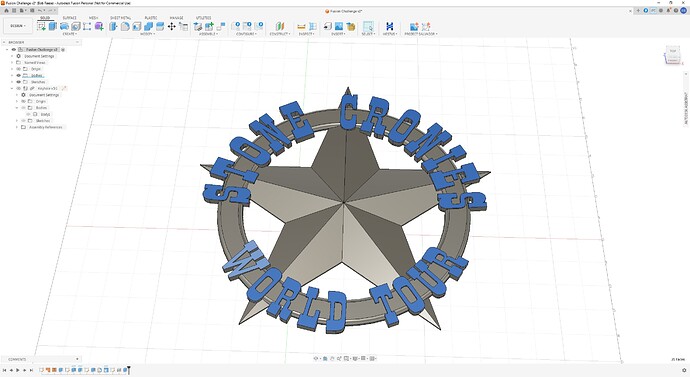Toggle visibility eye for top-level Origin
The image size is (690, 377).
pos(18,69)
